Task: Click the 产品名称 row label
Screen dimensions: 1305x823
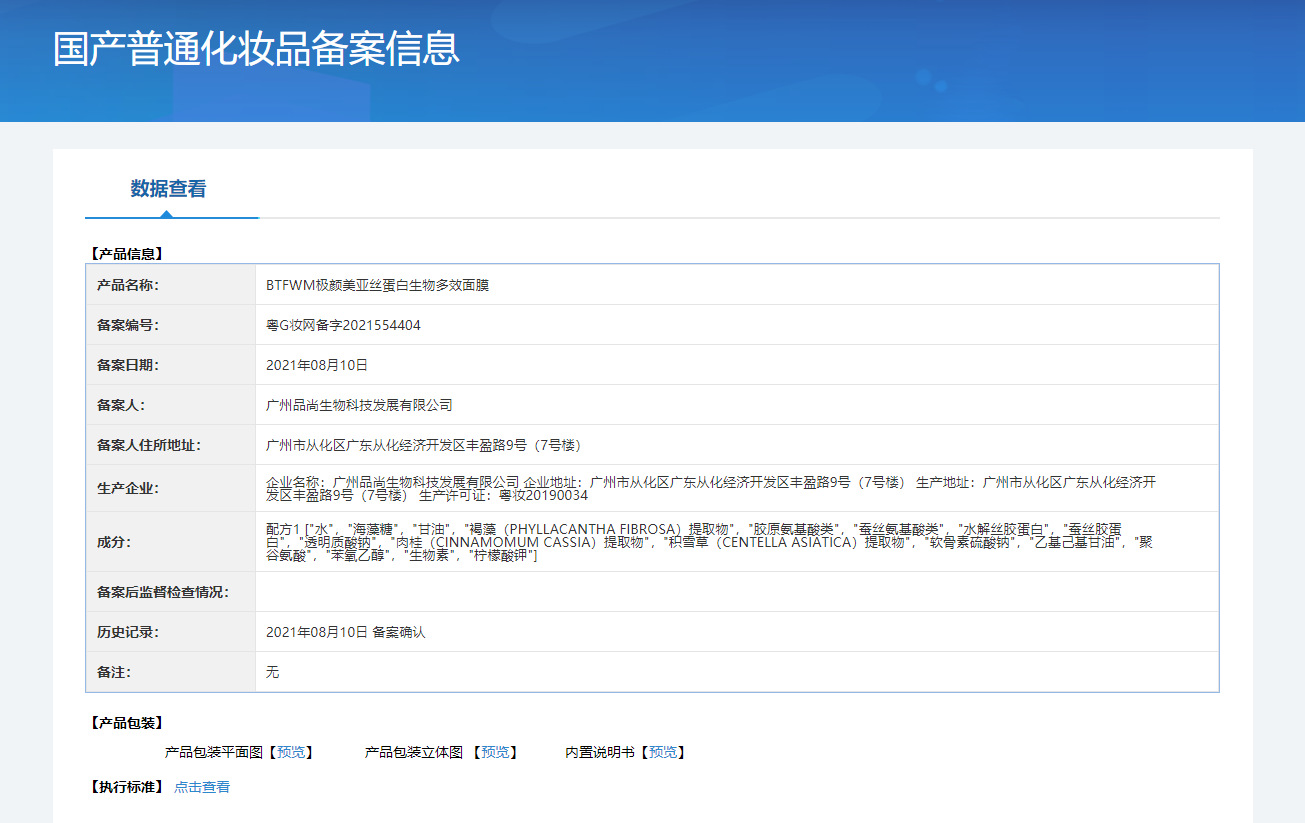Action: tap(171, 285)
